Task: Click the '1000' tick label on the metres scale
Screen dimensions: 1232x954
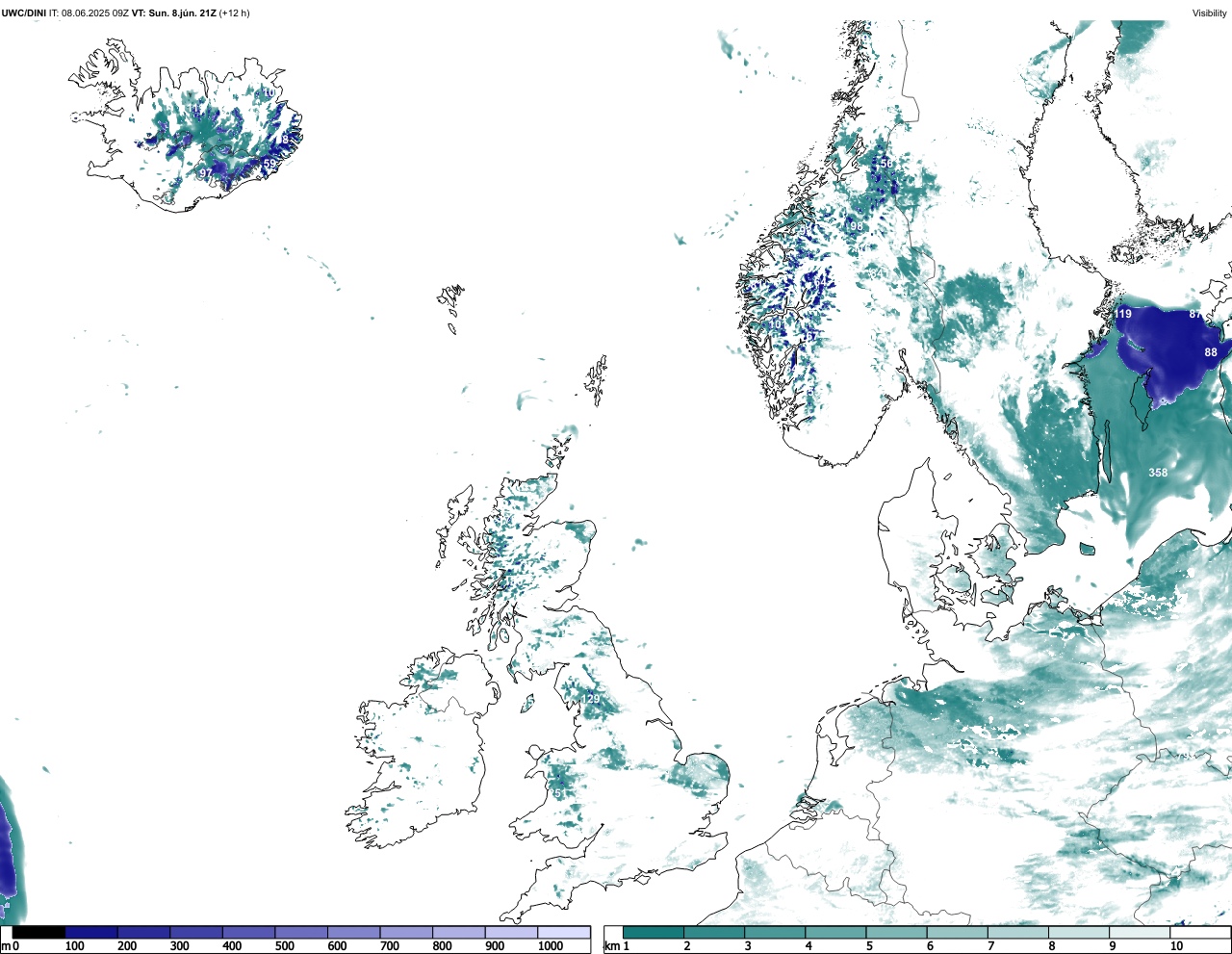Action: pyautogui.click(x=551, y=946)
